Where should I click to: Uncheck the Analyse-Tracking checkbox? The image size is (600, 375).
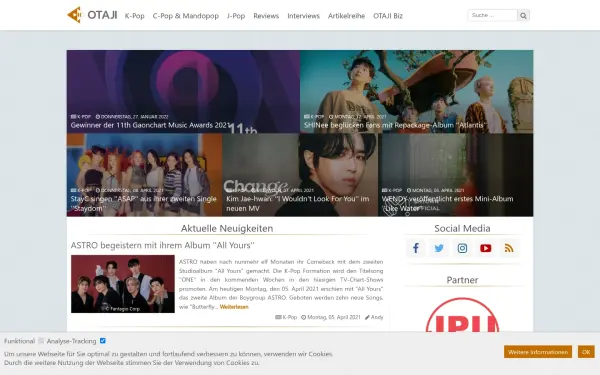click(x=103, y=341)
